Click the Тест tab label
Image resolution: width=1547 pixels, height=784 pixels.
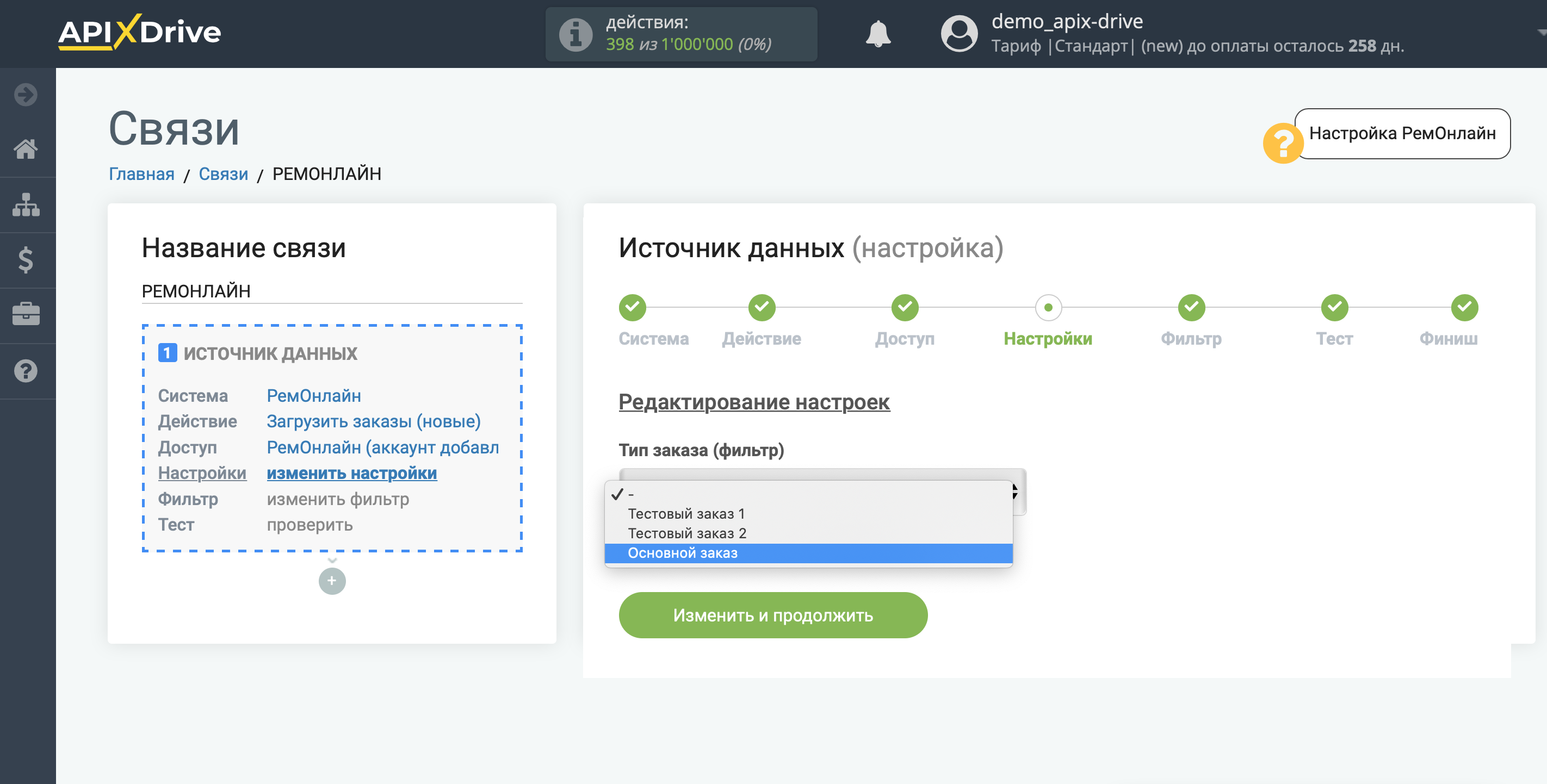click(1334, 339)
